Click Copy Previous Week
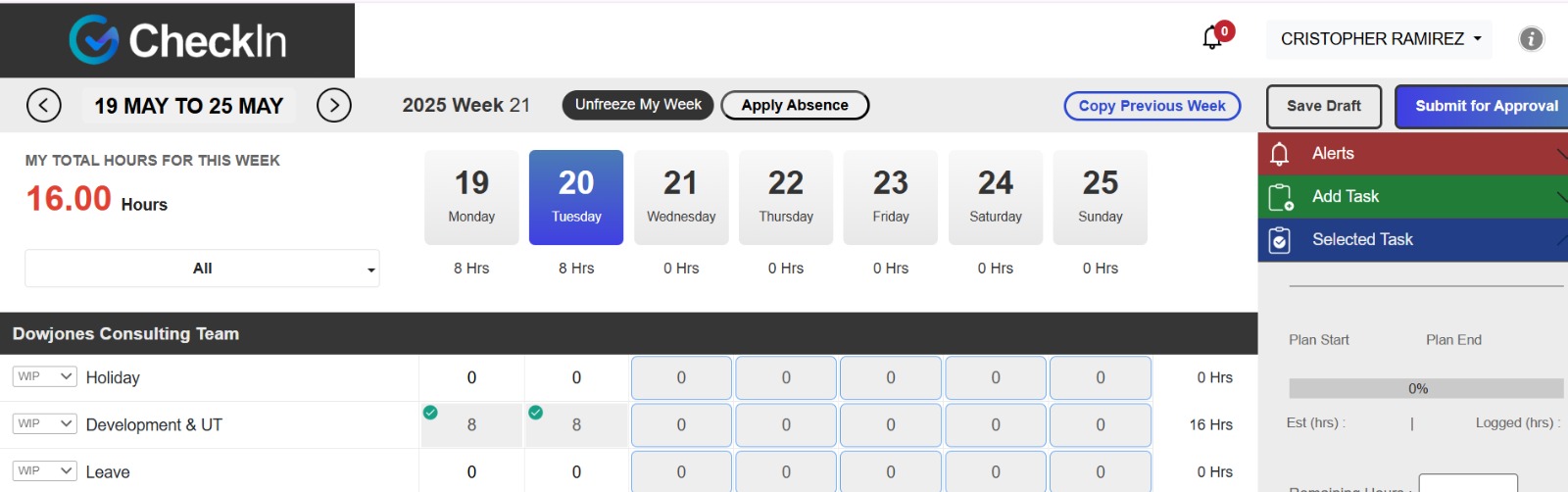Image resolution: width=1568 pixels, height=492 pixels. coord(1152,106)
